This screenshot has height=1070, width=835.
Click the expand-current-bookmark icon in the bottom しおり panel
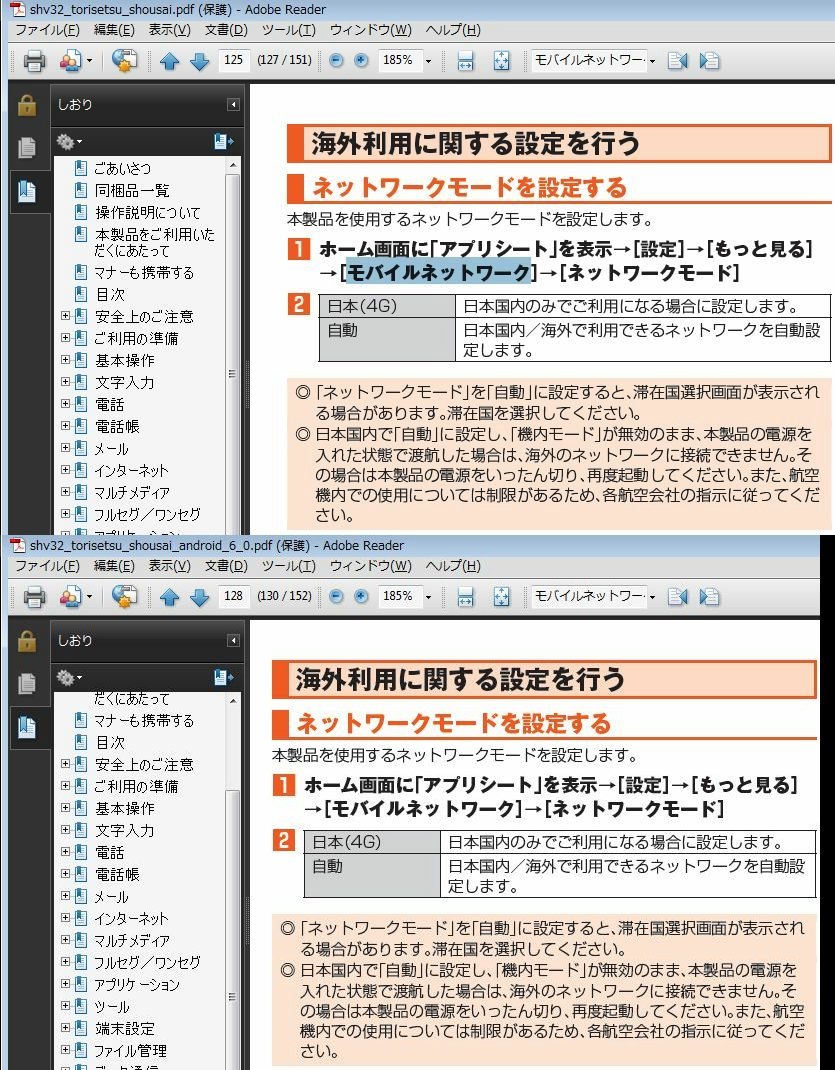pyautogui.click(x=224, y=678)
